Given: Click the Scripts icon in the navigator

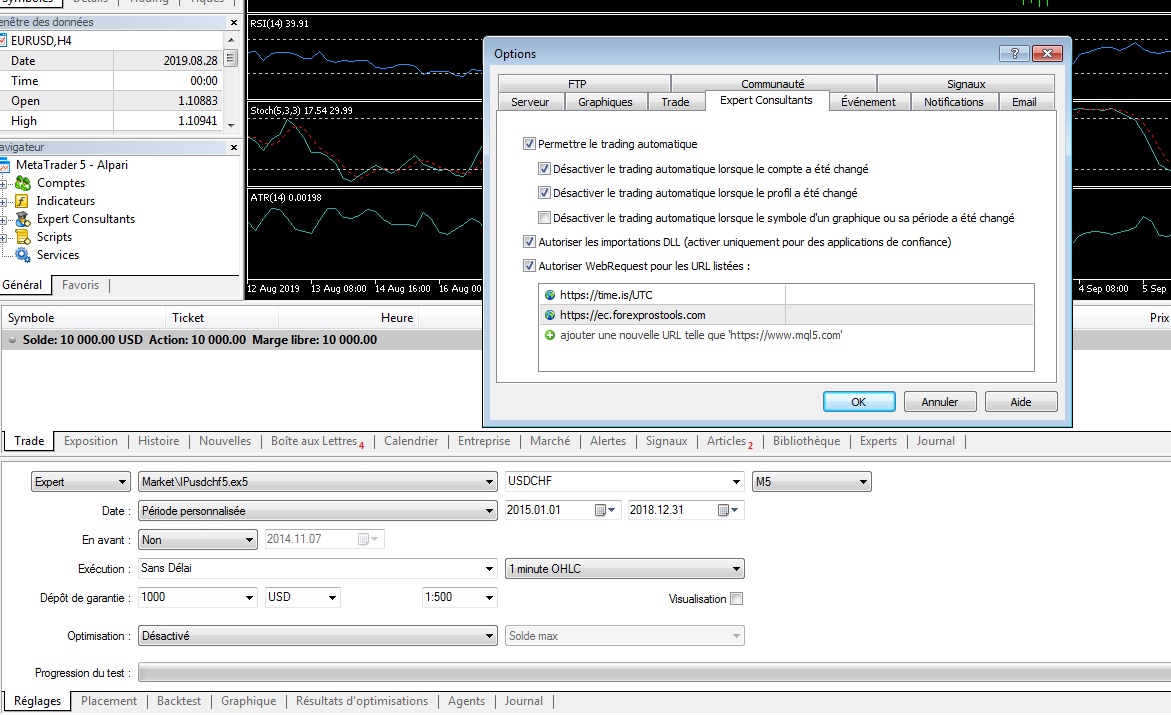Looking at the screenshot, I should (x=23, y=237).
